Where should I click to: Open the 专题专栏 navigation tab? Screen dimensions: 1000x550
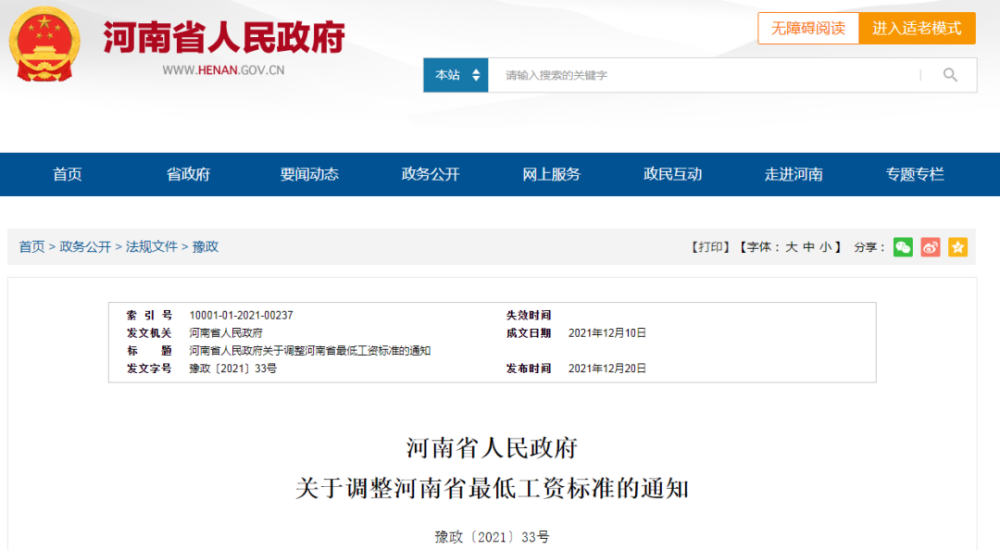coord(915,174)
